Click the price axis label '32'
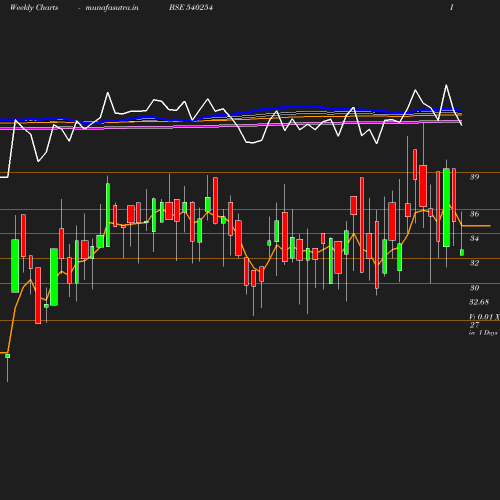Image resolution: width=500 pixels, height=500 pixels. (474, 263)
